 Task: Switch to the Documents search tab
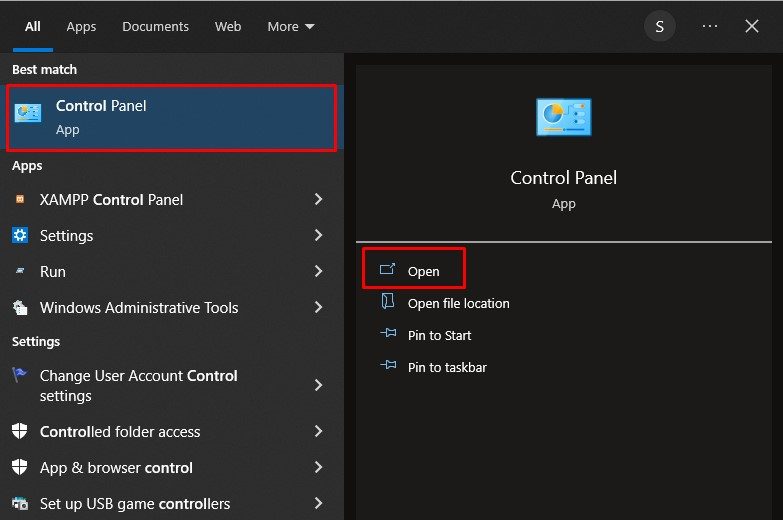155,26
